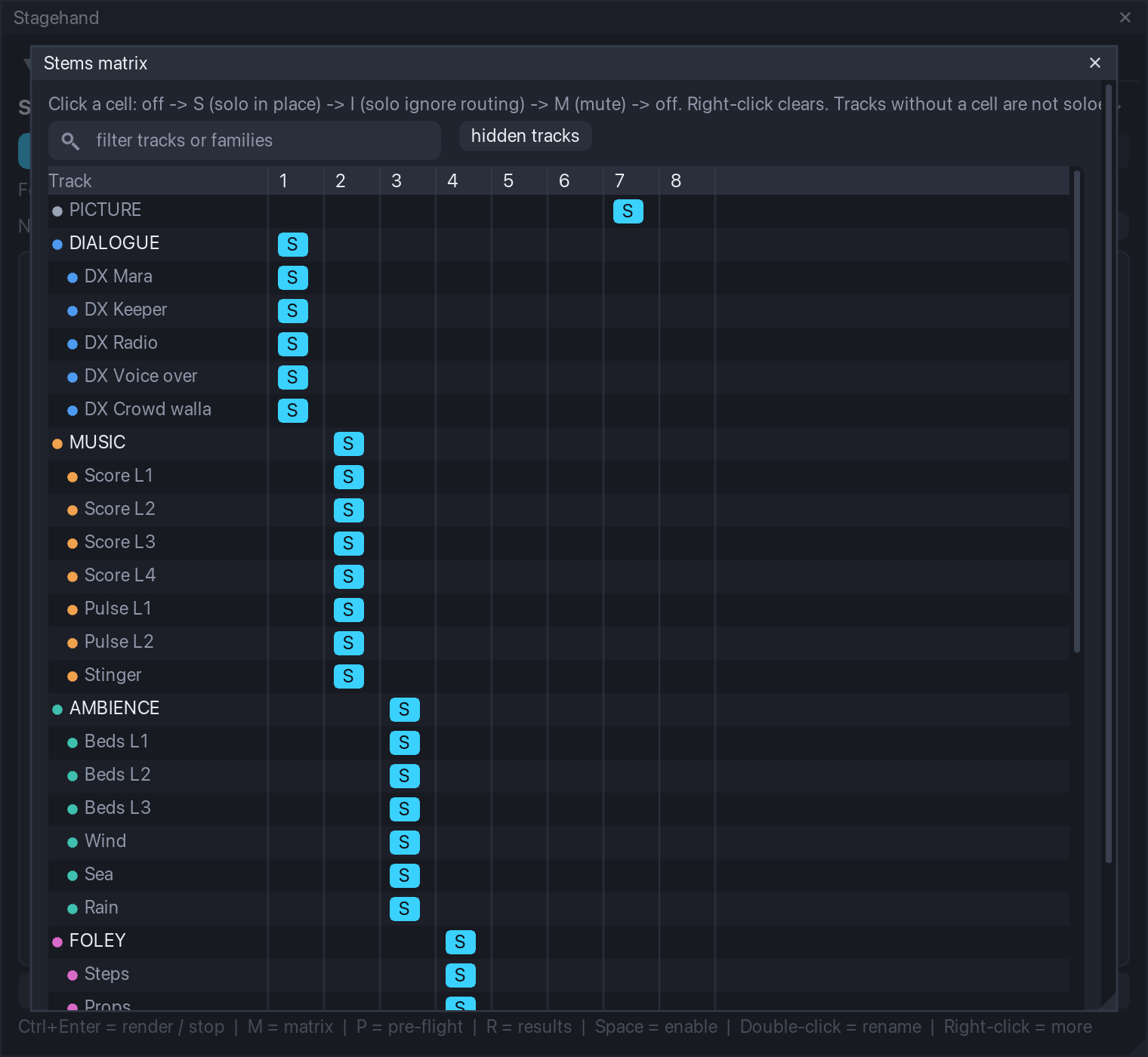1148x1057 pixels.
Task: Cycle the DX Crowd walla solo cell
Action: 293,411
